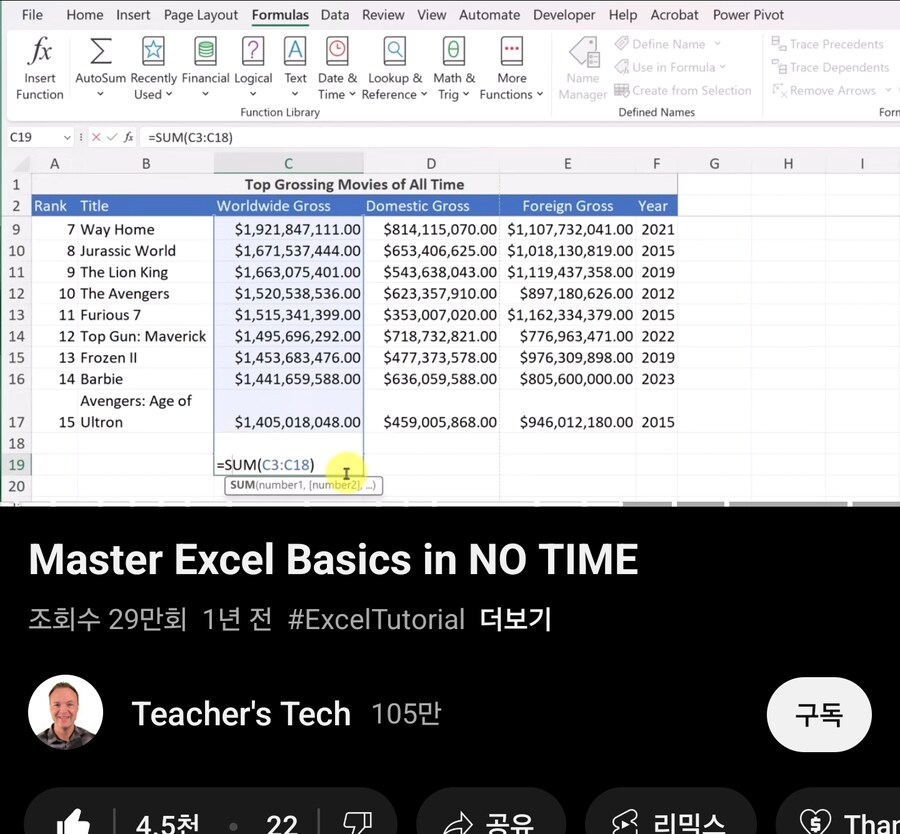Switch to the Power Pivot tab
900x834 pixels.
pos(748,14)
